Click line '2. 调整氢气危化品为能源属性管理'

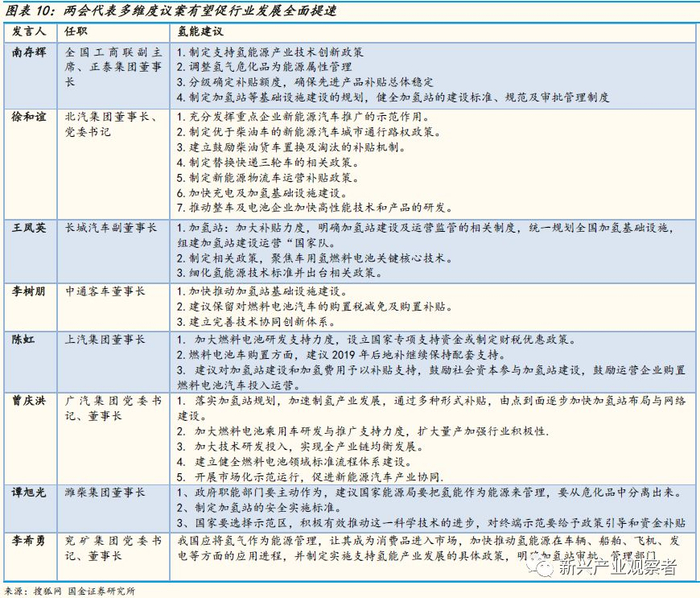[264, 67]
